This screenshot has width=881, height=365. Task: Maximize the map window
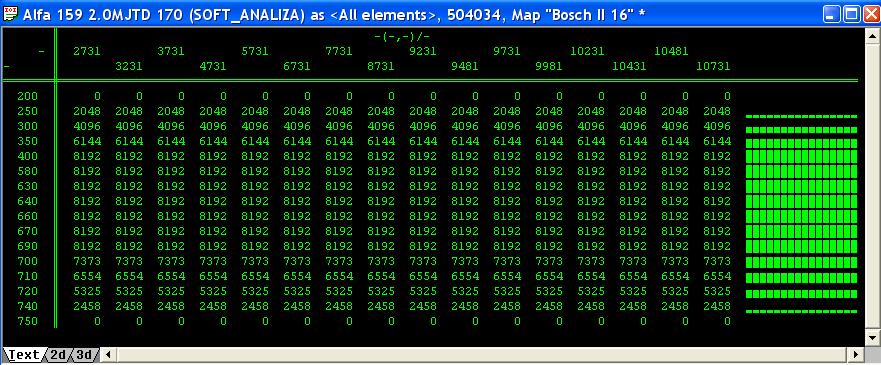click(x=850, y=14)
